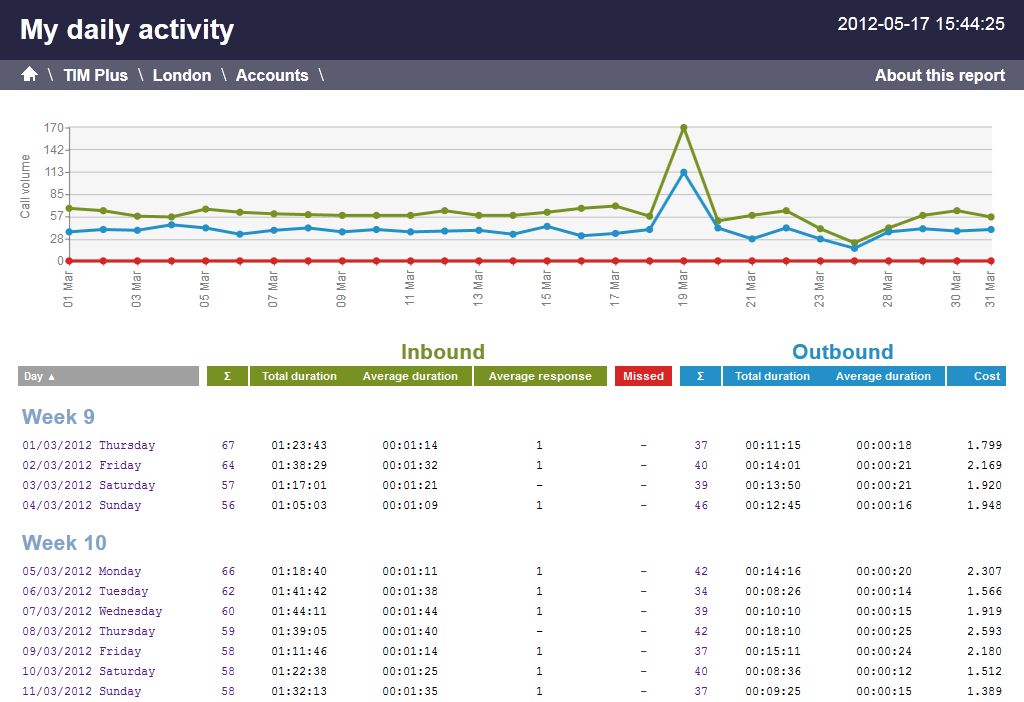Click the 19 Mar peak on blue line
The image size is (1024, 702).
point(683,172)
